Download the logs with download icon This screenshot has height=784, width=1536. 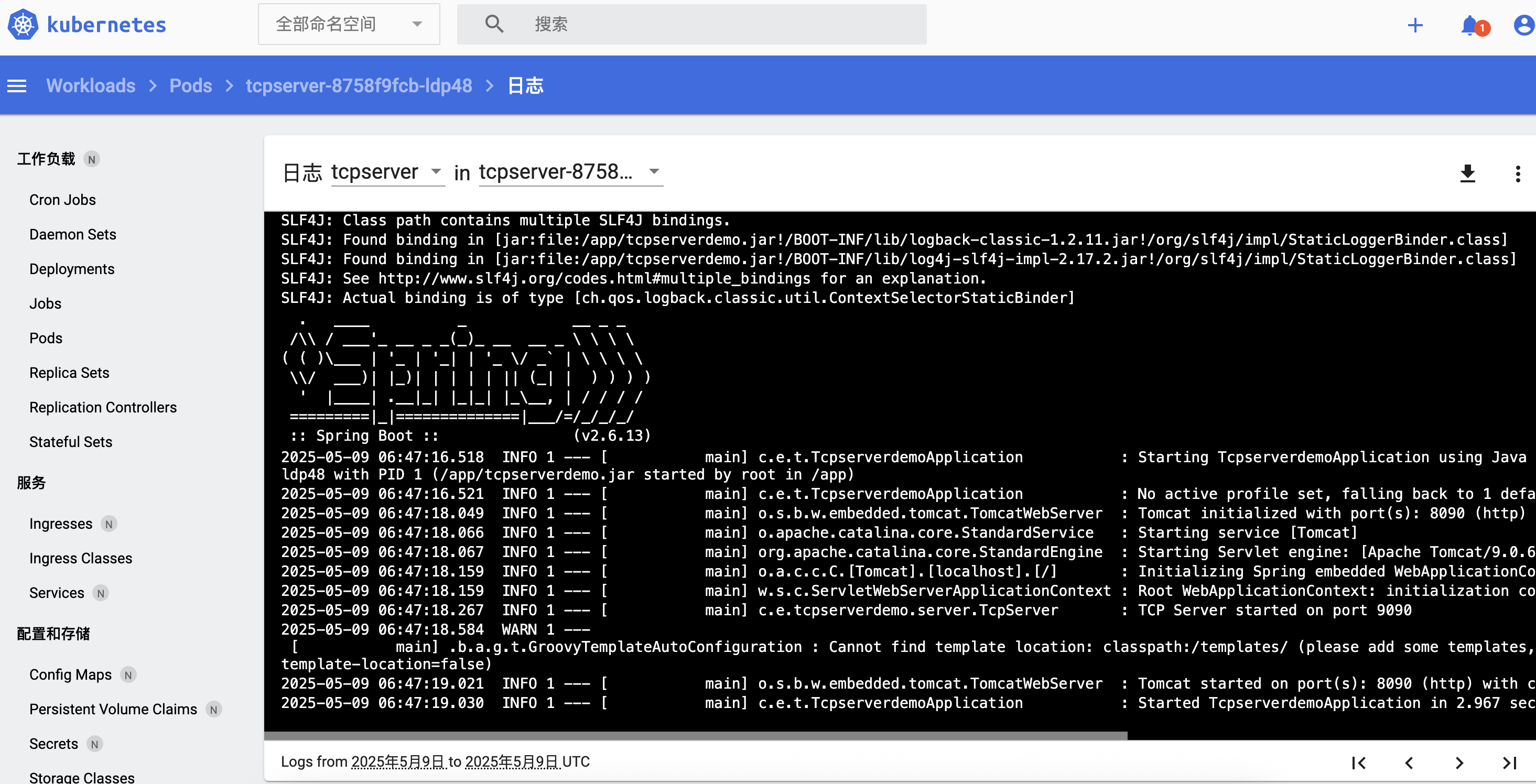1467,173
